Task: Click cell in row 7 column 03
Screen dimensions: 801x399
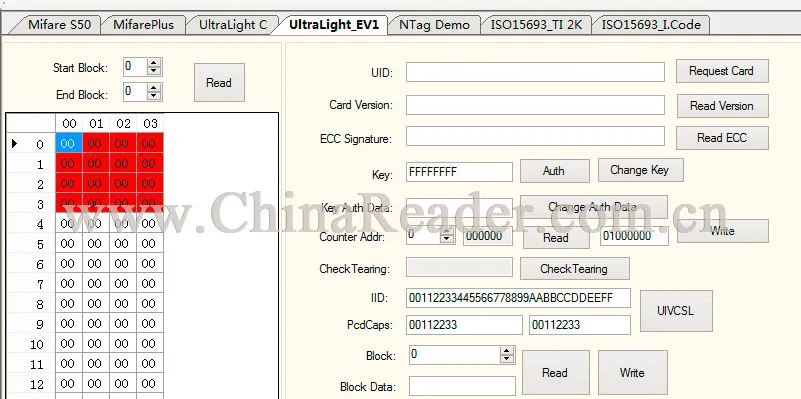Action: coord(150,284)
